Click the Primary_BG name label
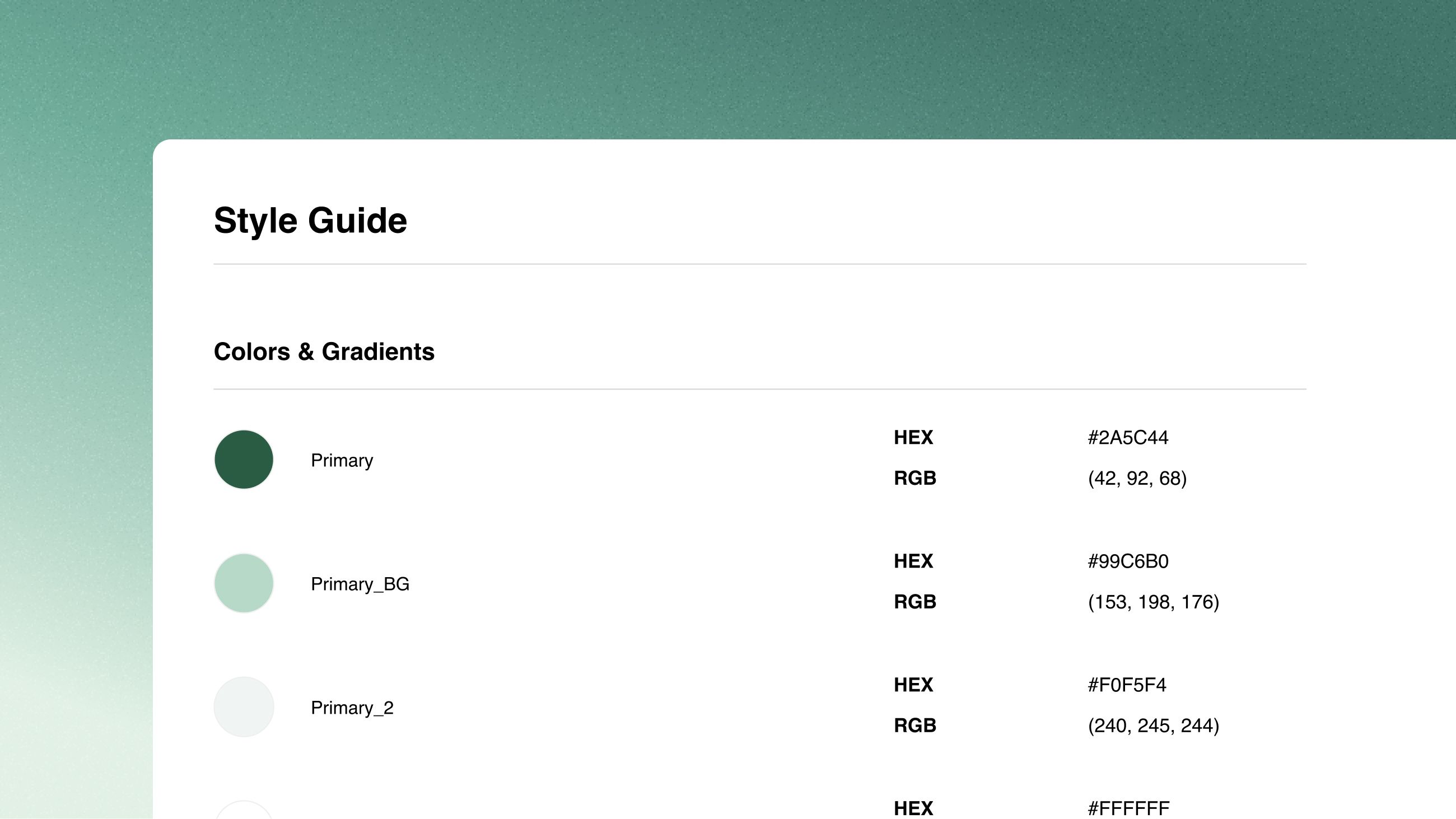The image size is (1456, 819). 360,584
